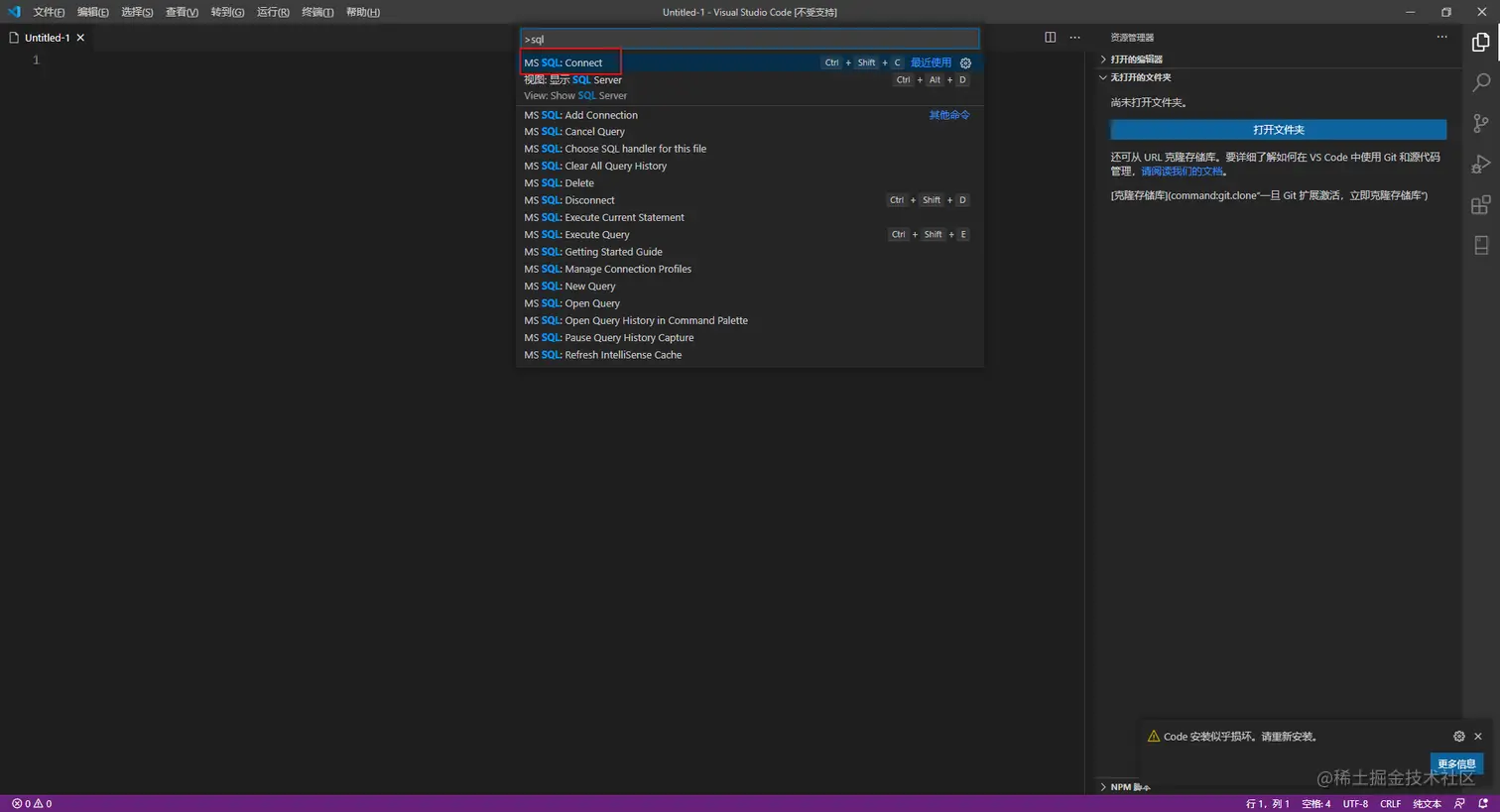Open the 选择(S) menu
The height and width of the screenshot is (812, 1500).
point(137,12)
